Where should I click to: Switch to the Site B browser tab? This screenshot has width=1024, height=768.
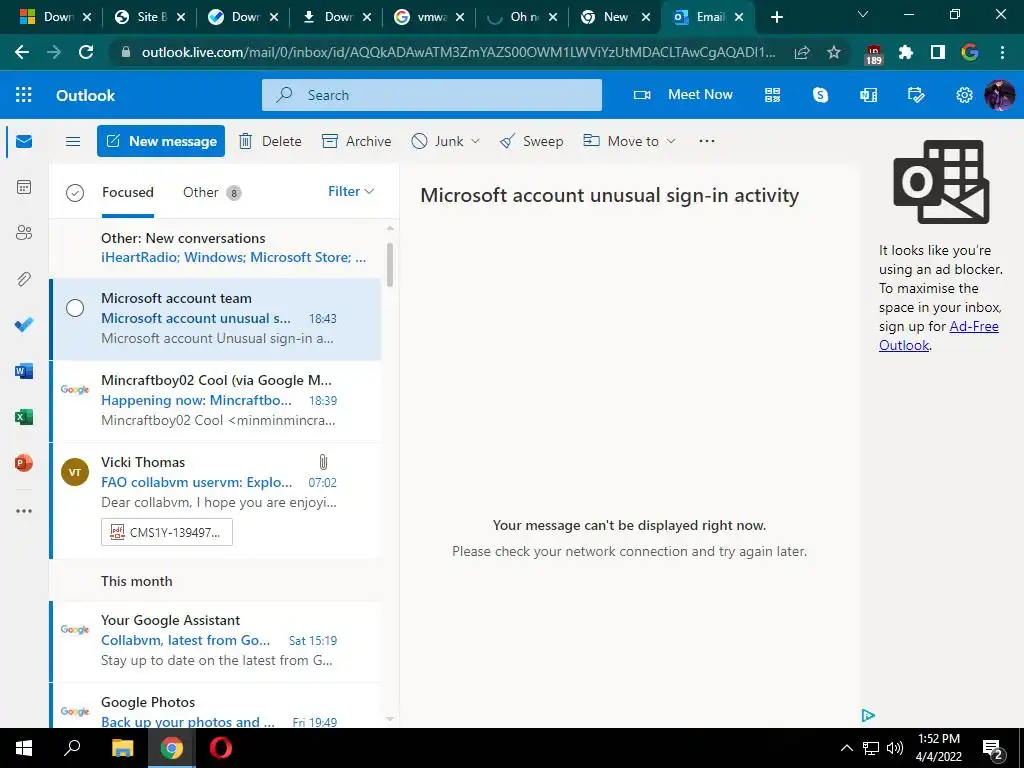[150, 17]
